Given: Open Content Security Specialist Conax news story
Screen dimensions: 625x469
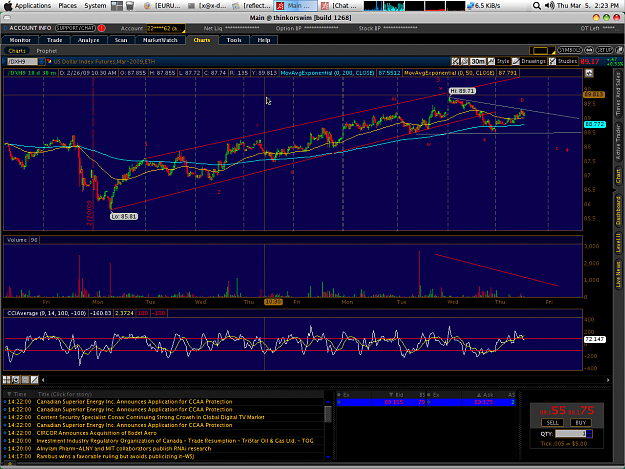Looking at the screenshot, I should (150, 417).
